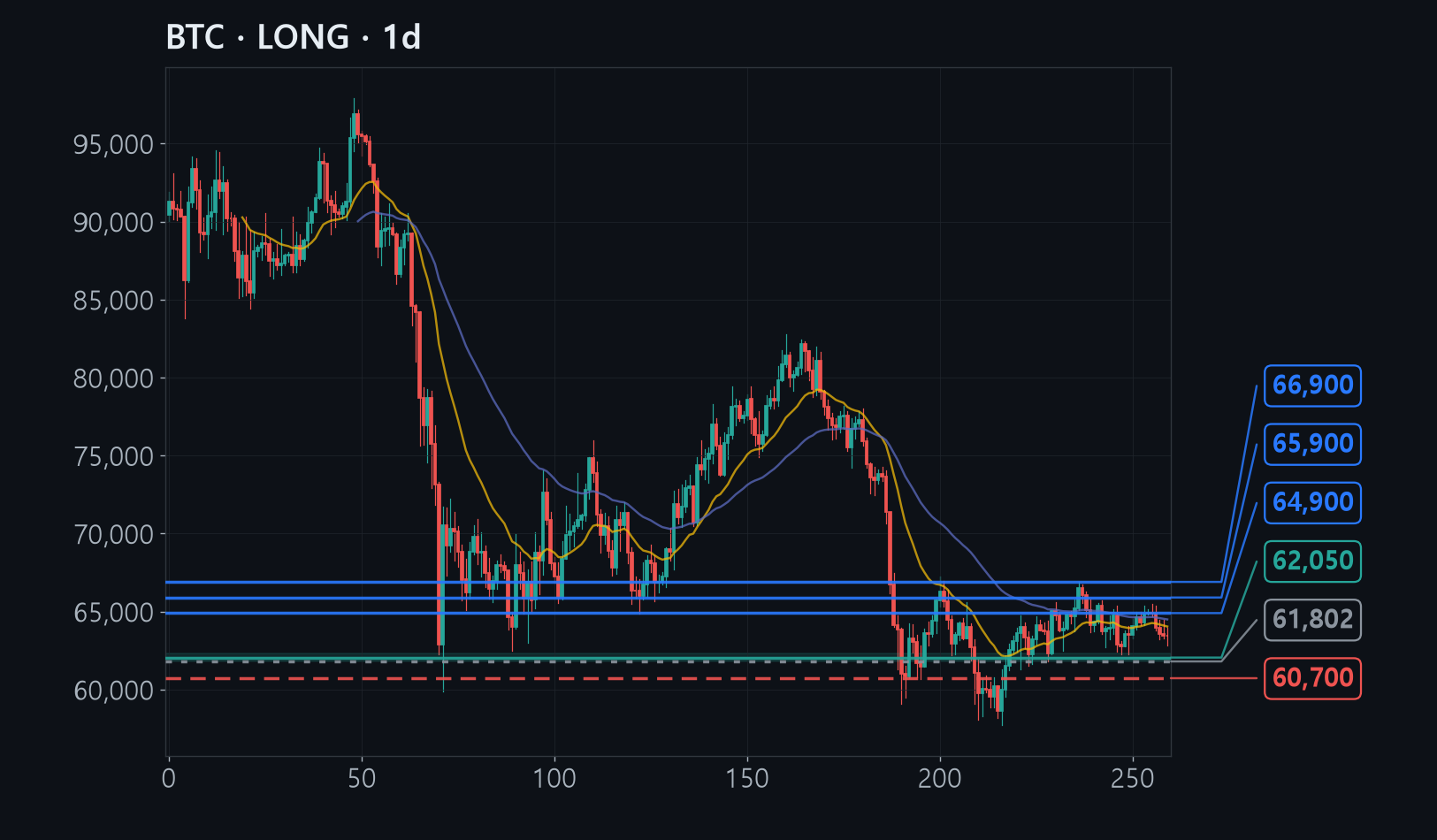This screenshot has height=840, width=1437.
Task: Click the 64,900 price label
Action: (x=1312, y=502)
